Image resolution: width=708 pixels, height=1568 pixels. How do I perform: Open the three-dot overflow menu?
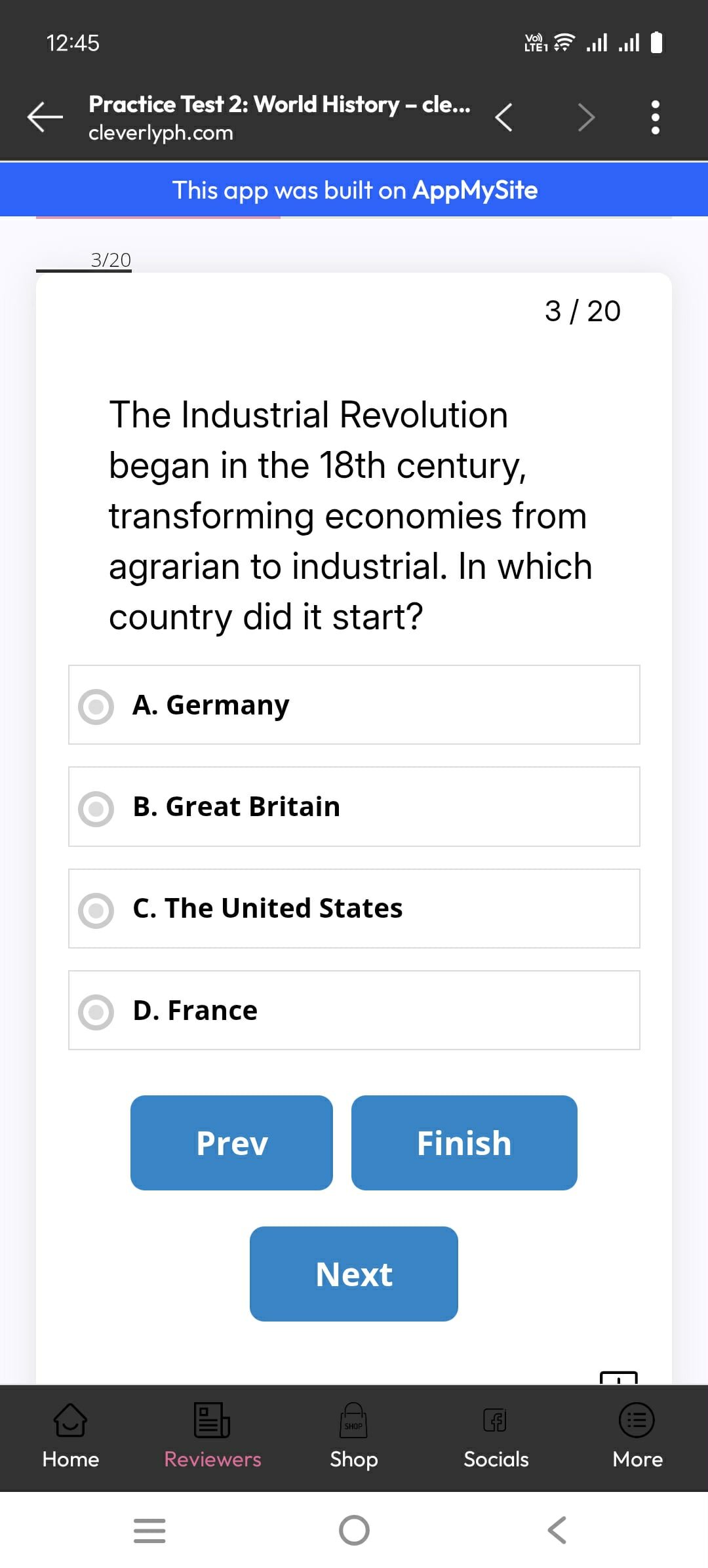pyautogui.click(x=654, y=117)
